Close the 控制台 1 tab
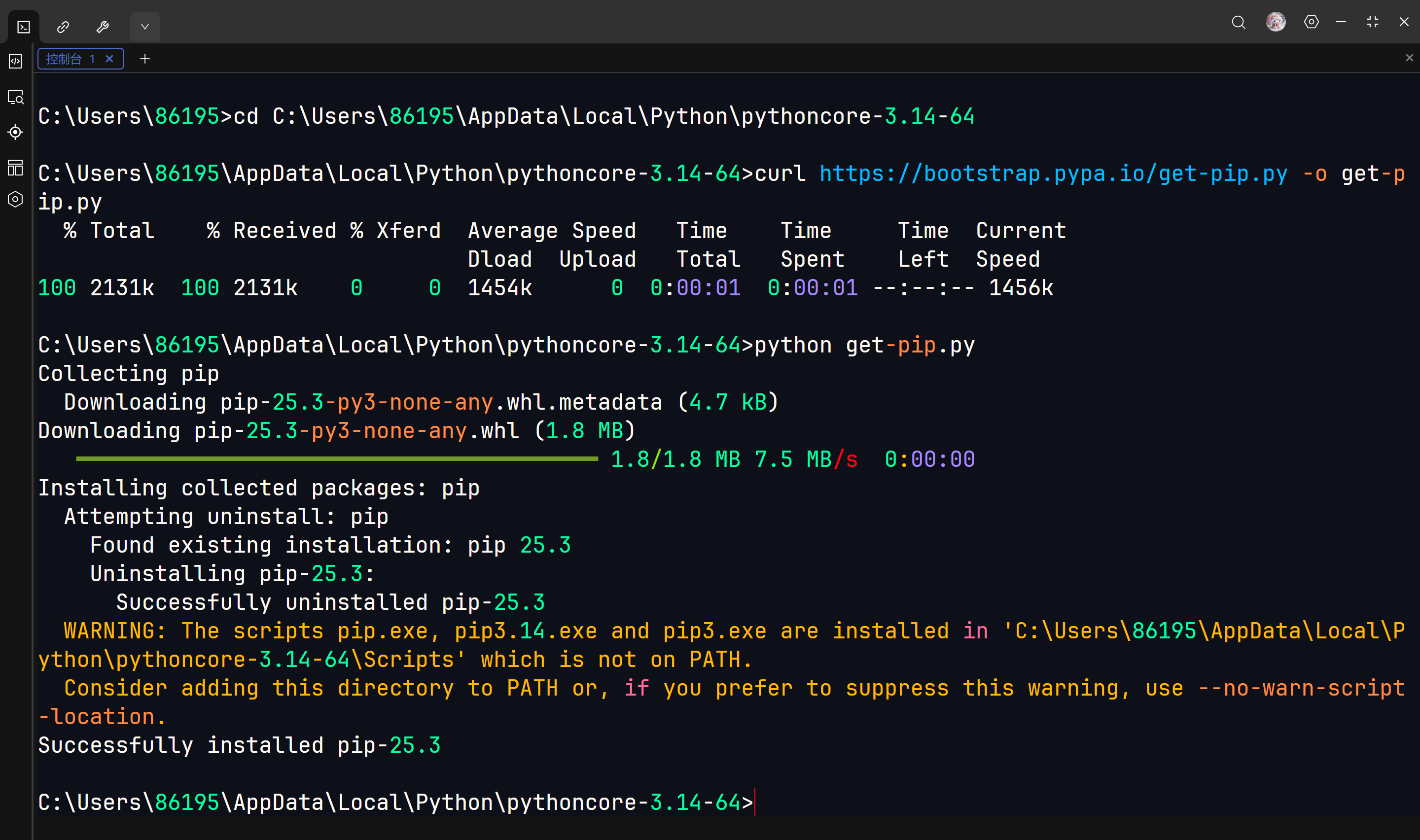This screenshot has width=1420, height=840. click(x=110, y=59)
